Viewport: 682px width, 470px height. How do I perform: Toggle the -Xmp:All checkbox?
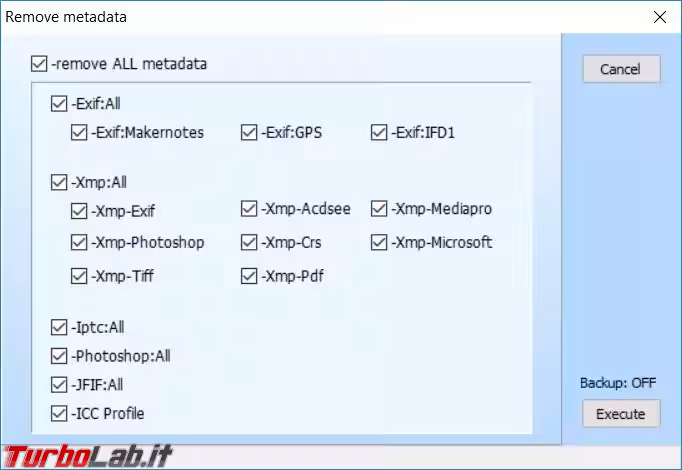59,183
